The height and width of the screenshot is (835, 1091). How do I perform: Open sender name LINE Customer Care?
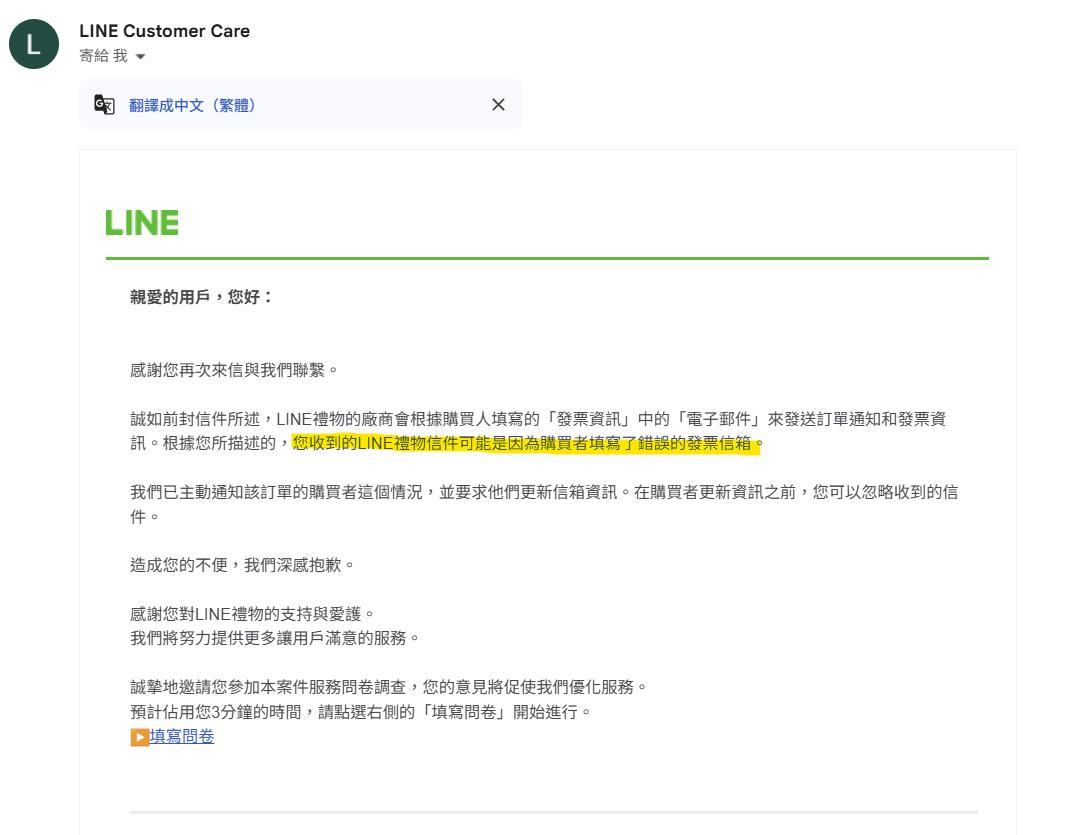[x=164, y=31]
